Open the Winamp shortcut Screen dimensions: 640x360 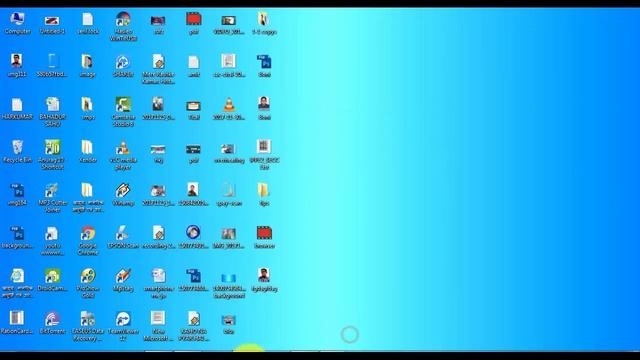[x=123, y=194]
